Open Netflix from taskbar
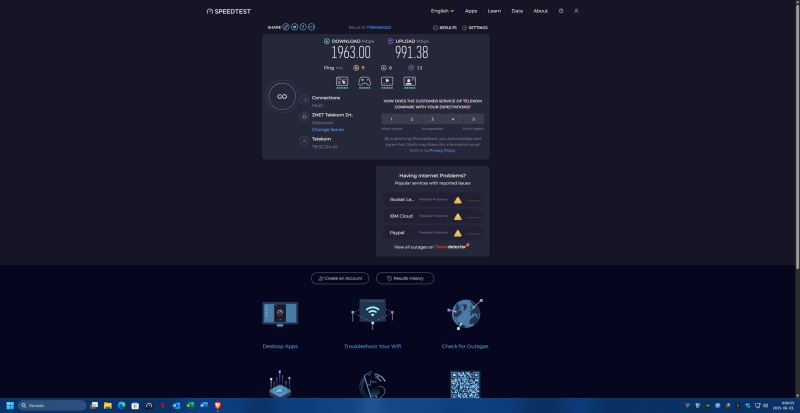This screenshot has width=800, height=413. 163,405
